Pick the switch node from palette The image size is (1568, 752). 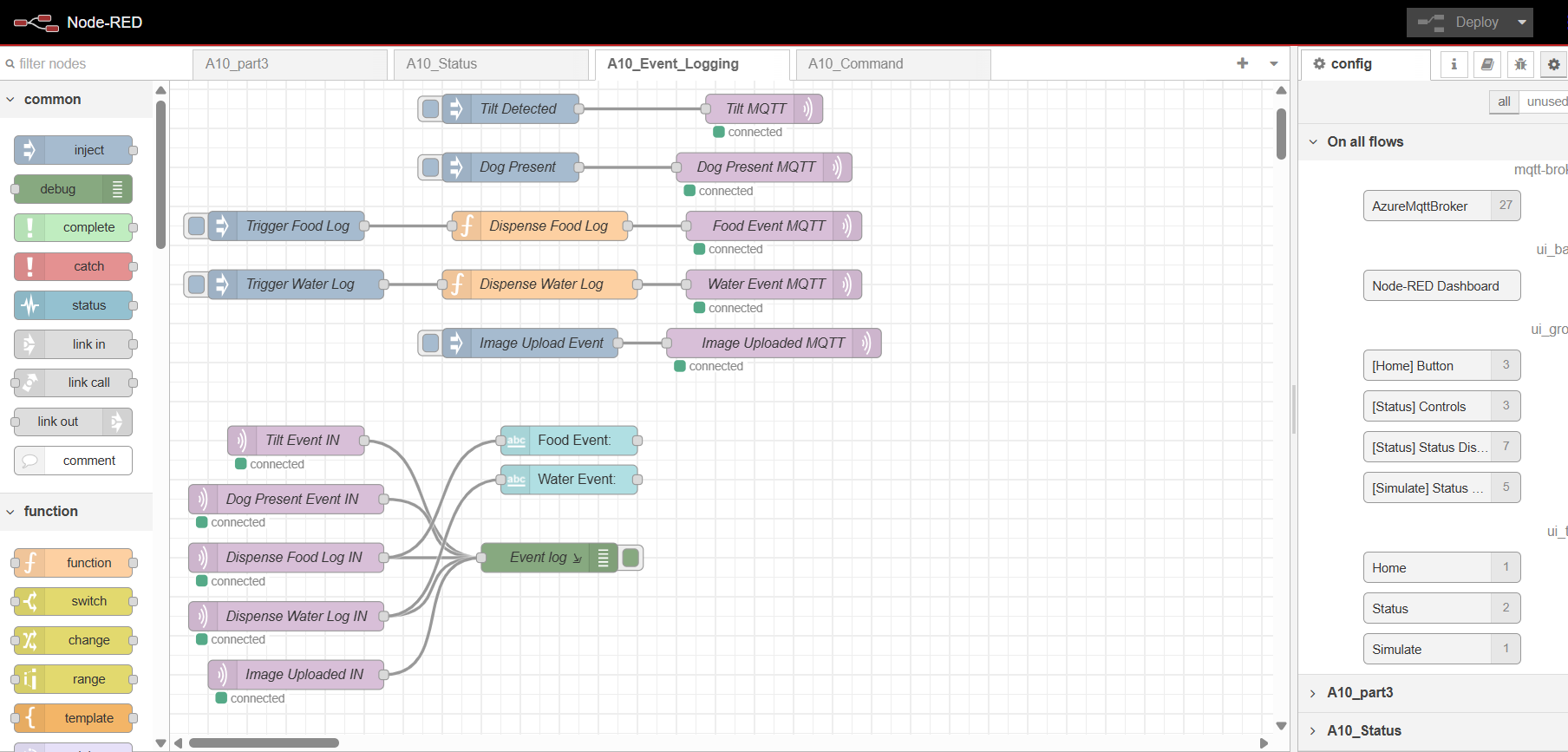(75, 601)
